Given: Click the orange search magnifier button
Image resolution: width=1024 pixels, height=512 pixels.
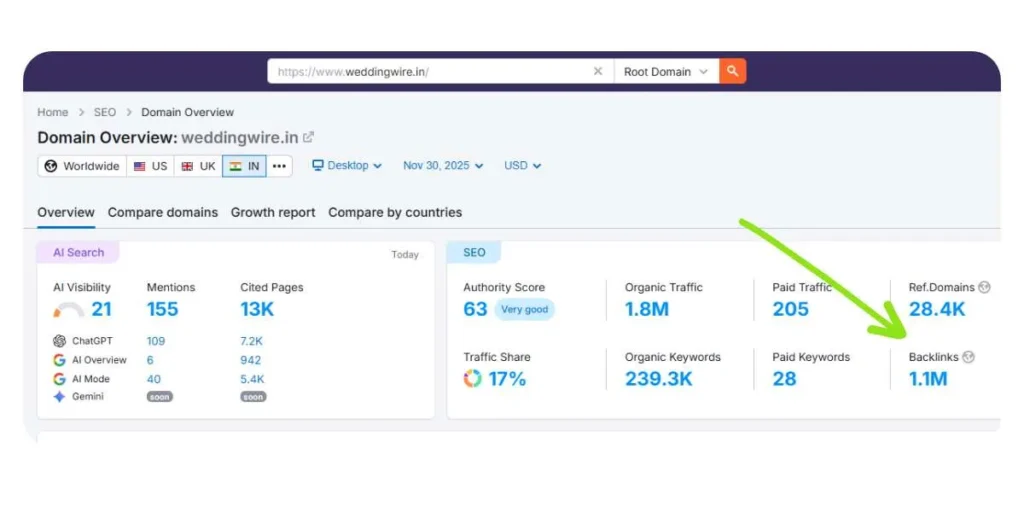Looking at the screenshot, I should tap(732, 71).
